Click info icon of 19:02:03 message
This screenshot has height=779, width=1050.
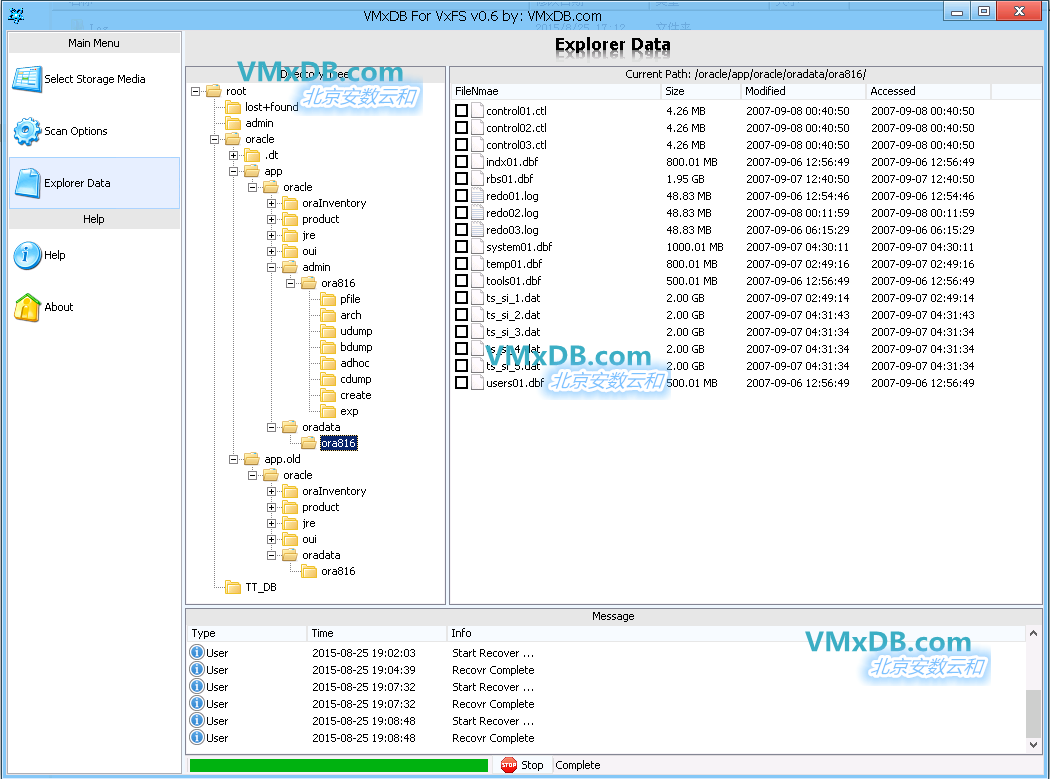click(197, 652)
